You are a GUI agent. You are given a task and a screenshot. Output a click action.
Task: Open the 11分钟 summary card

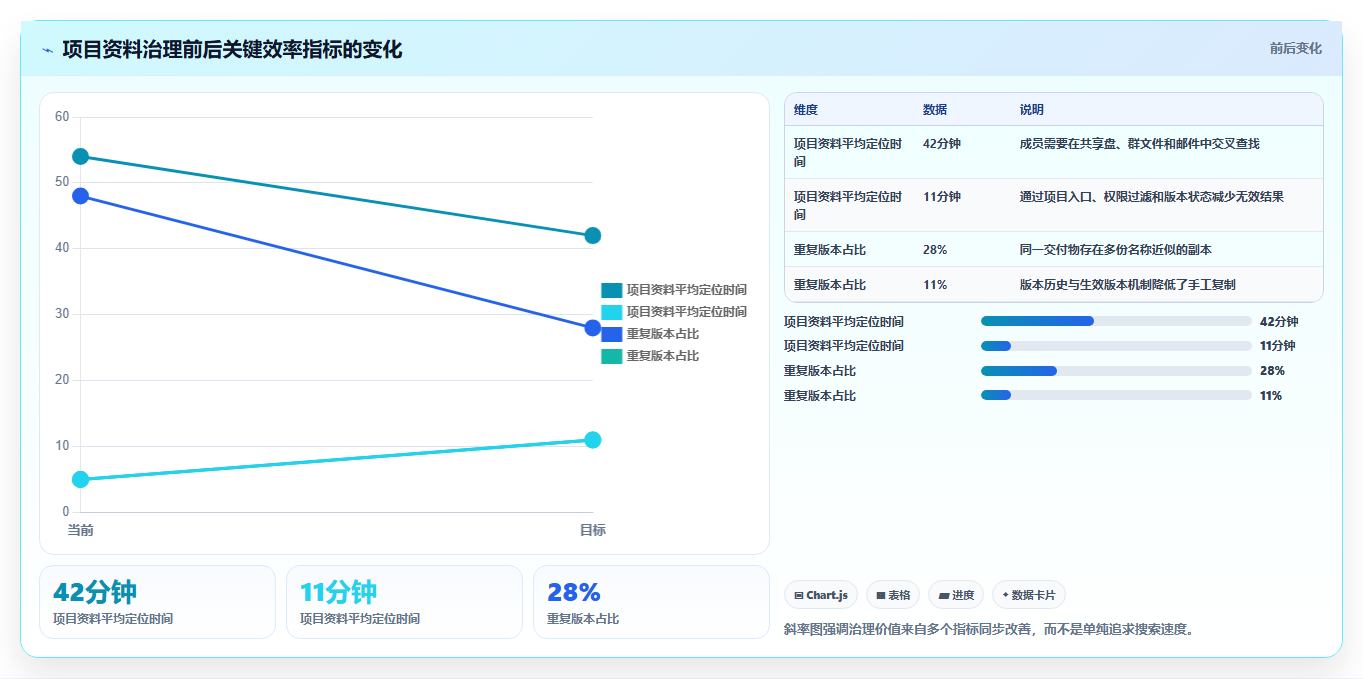pyautogui.click(x=404, y=602)
